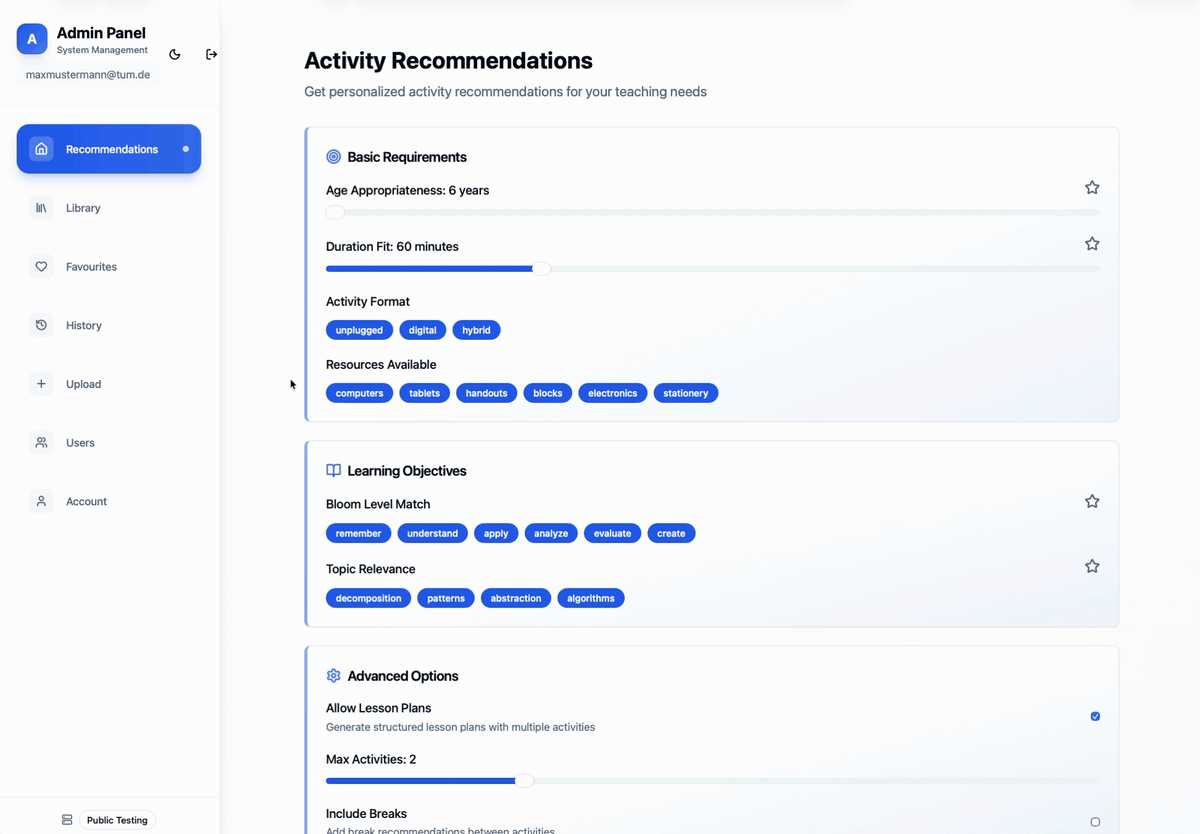The height and width of the screenshot is (834, 1200).
Task: Star the Duration Fit priority
Action: tap(1092, 244)
